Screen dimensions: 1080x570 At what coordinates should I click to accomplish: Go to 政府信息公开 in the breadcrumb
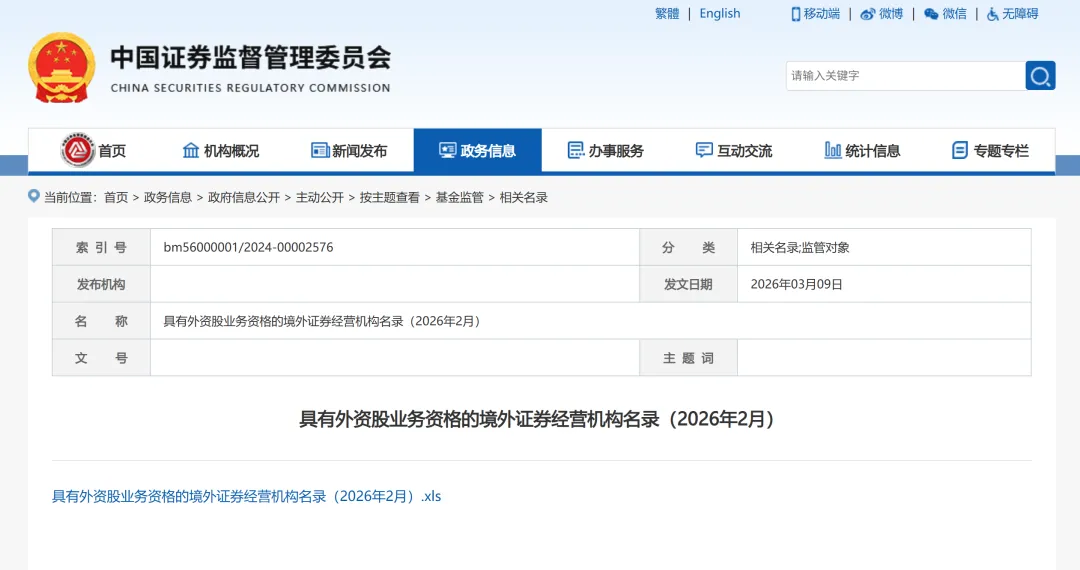coord(244,198)
